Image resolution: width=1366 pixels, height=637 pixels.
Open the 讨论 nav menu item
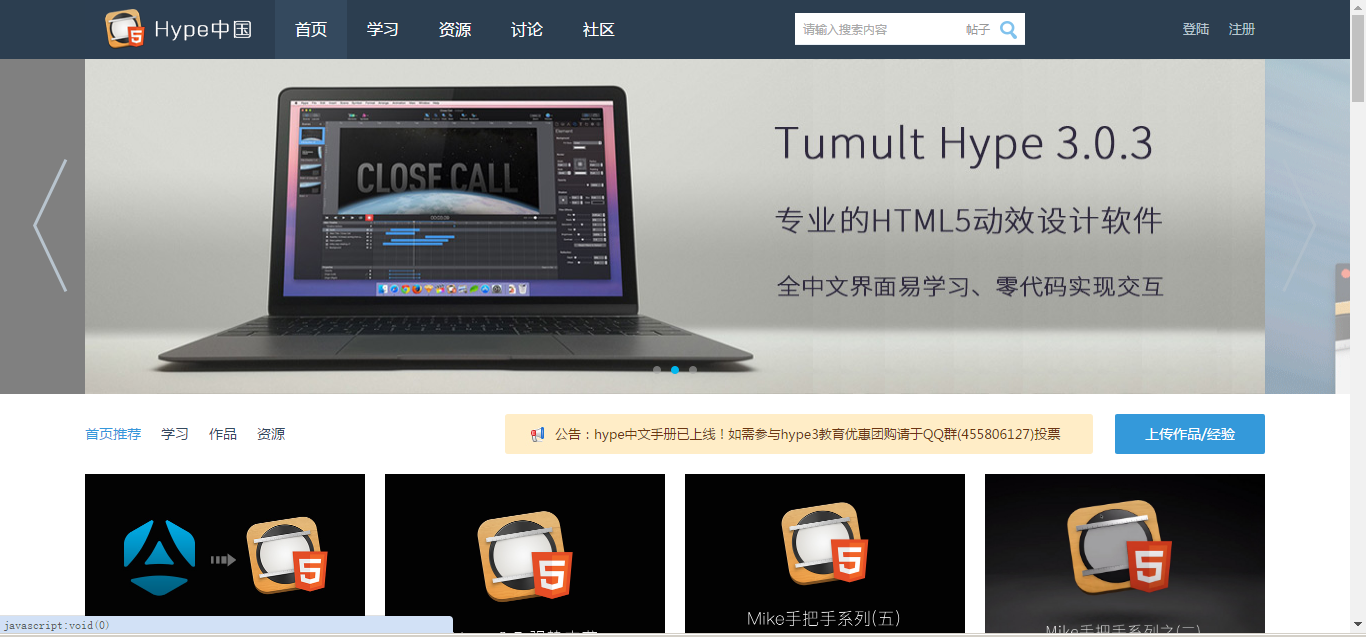click(527, 29)
